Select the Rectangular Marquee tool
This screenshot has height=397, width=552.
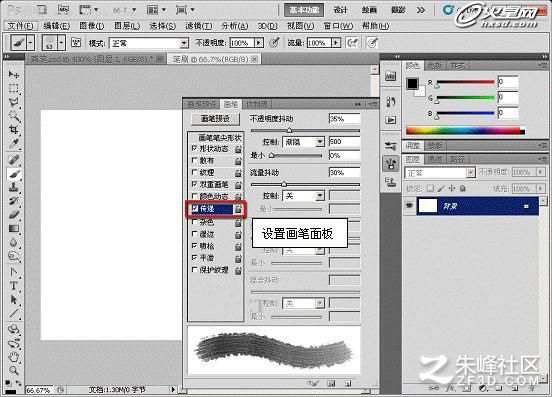pyautogui.click(x=13, y=88)
